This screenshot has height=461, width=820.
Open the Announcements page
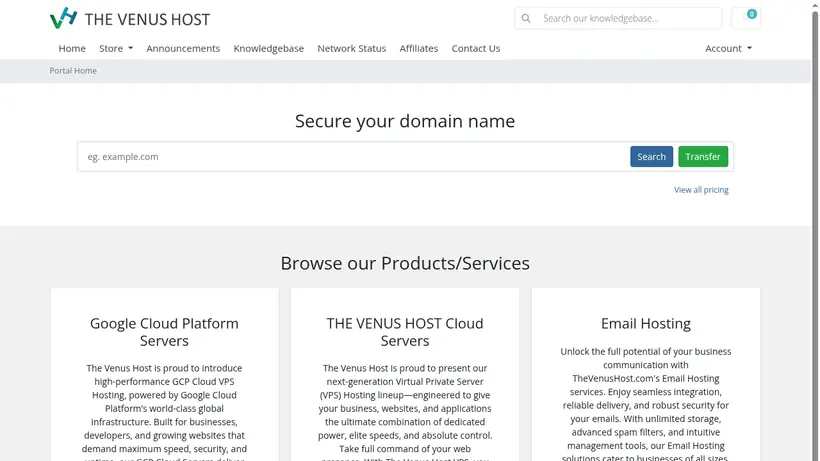[x=183, y=48]
